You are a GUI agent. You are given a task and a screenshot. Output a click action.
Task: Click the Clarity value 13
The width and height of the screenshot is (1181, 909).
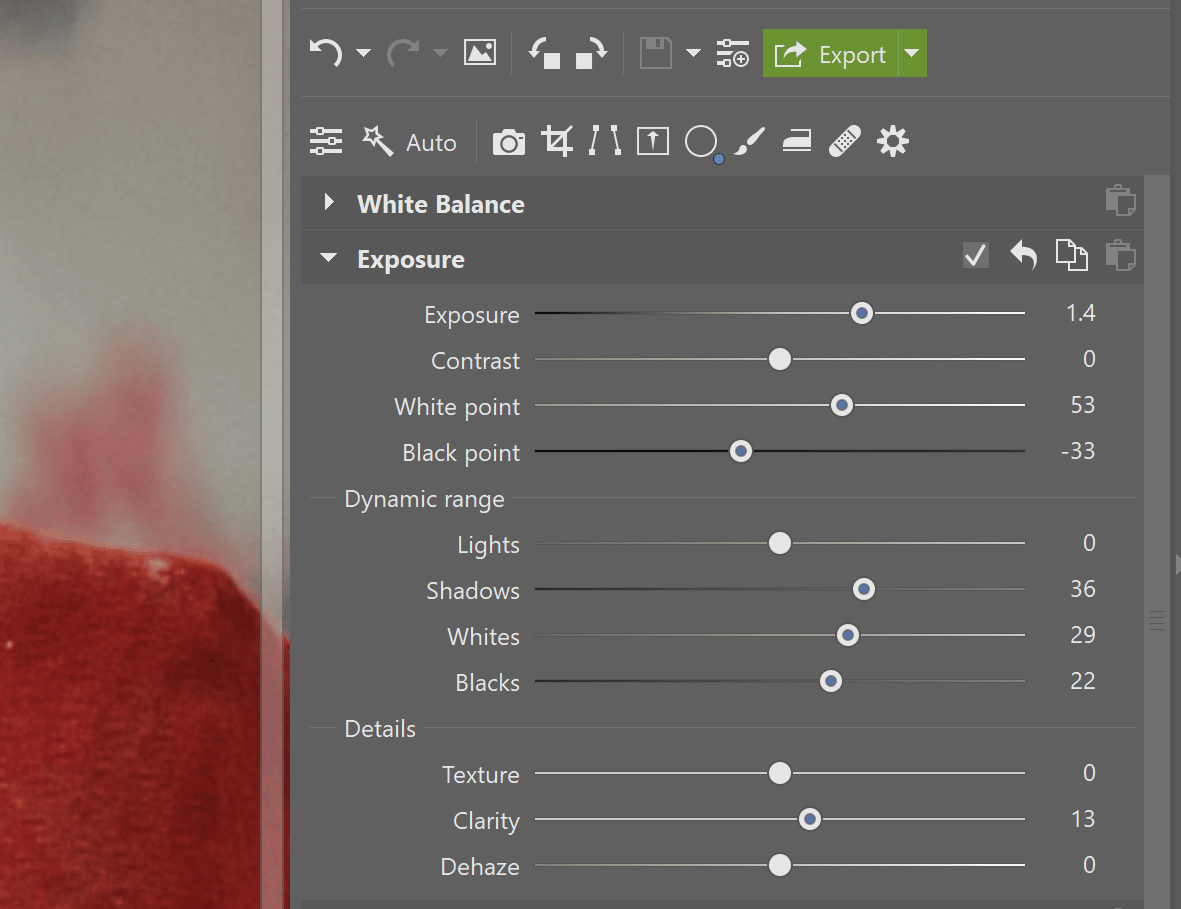[x=1083, y=819]
